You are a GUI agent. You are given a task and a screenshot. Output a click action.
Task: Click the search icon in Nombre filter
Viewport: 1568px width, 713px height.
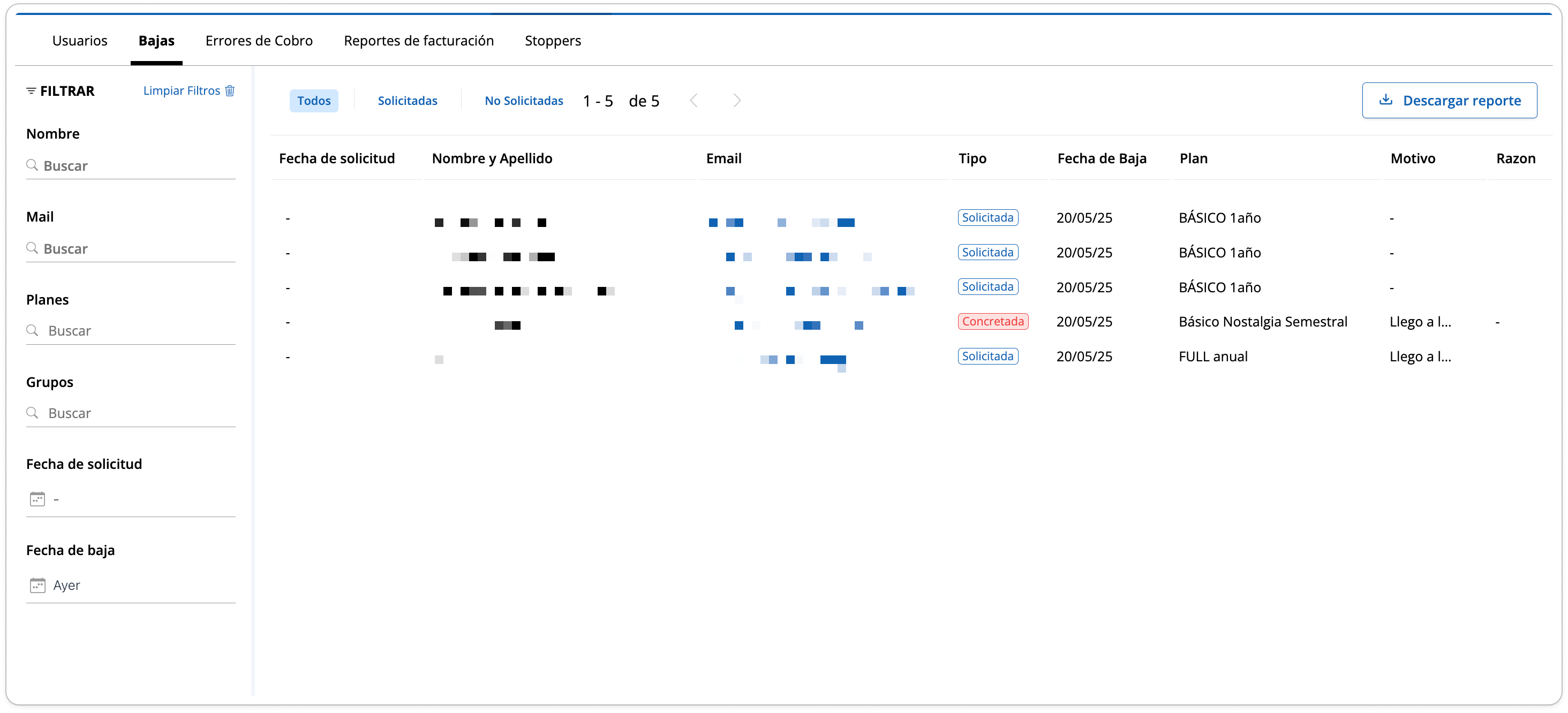click(x=32, y=165)
